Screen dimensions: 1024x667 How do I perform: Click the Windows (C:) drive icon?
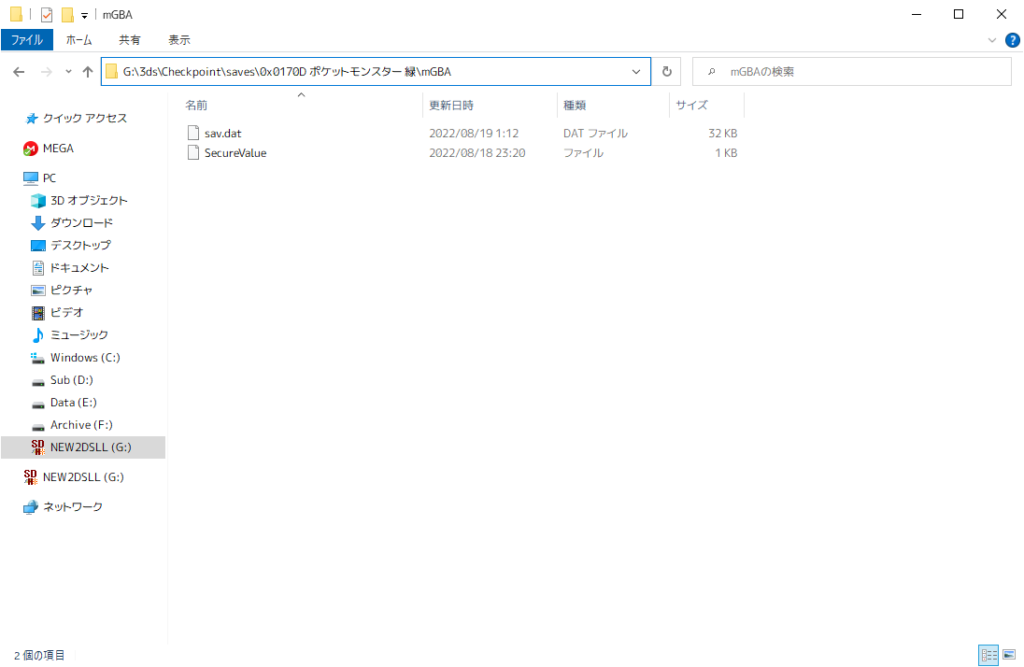click(38, 358)
